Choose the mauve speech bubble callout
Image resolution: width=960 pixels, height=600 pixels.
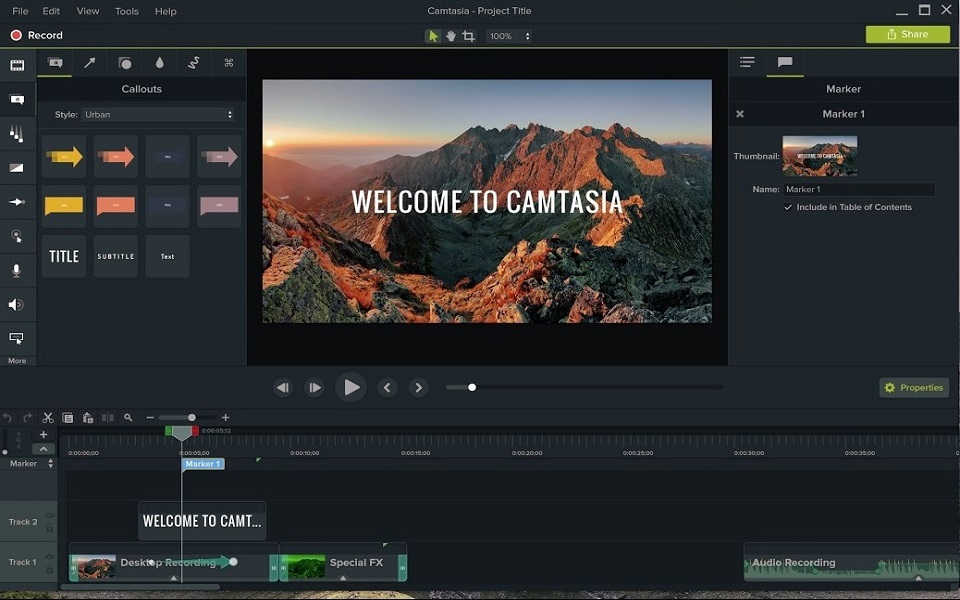pos(219,206)
